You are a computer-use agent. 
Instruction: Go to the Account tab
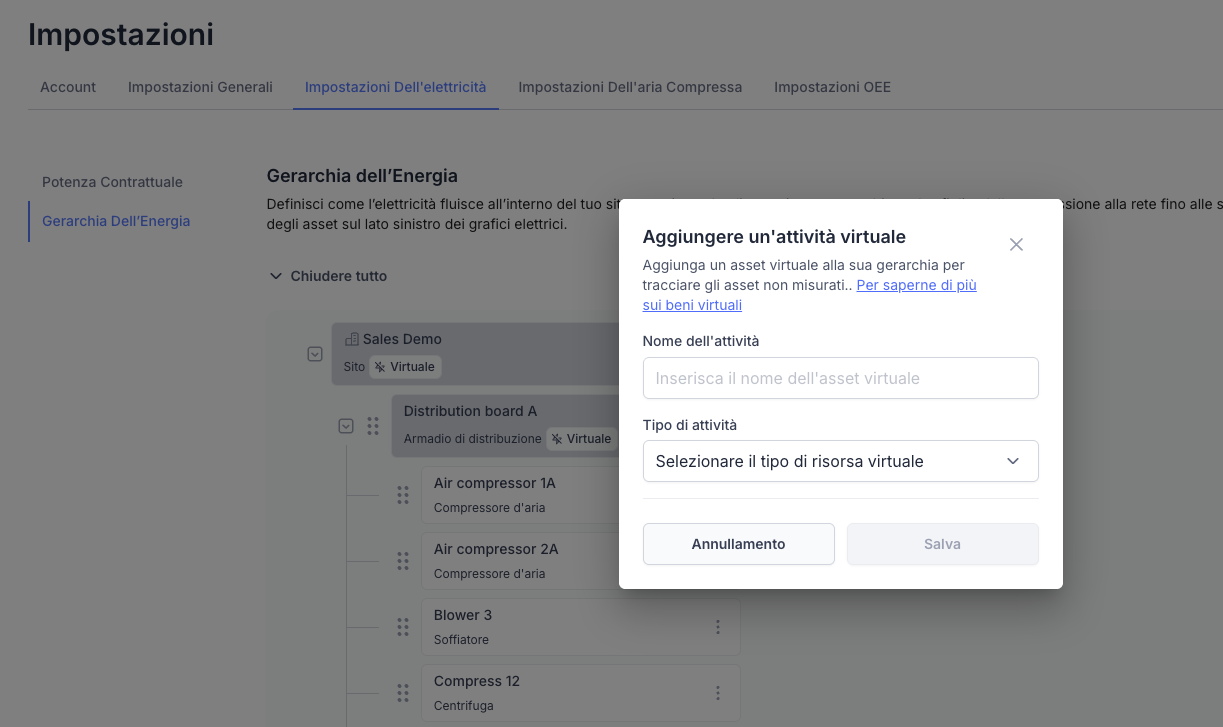[x=68, y=87]
